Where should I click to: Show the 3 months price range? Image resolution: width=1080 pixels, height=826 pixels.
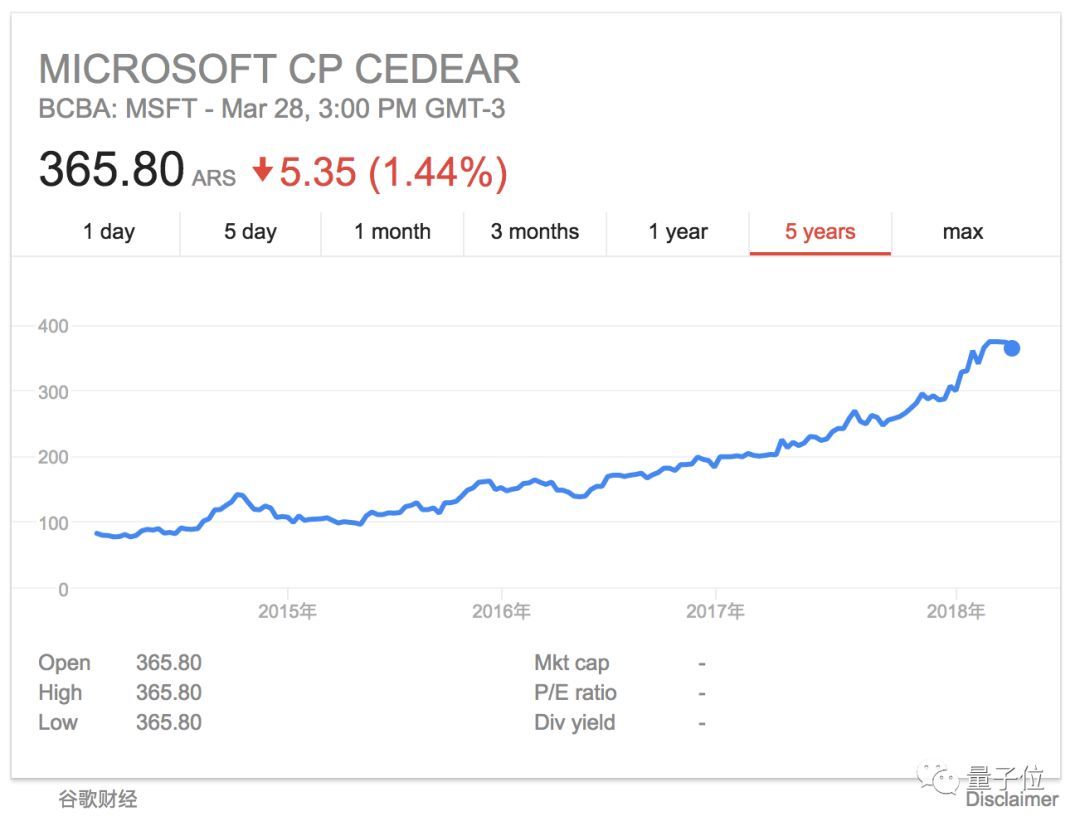(x=535, y=232)
